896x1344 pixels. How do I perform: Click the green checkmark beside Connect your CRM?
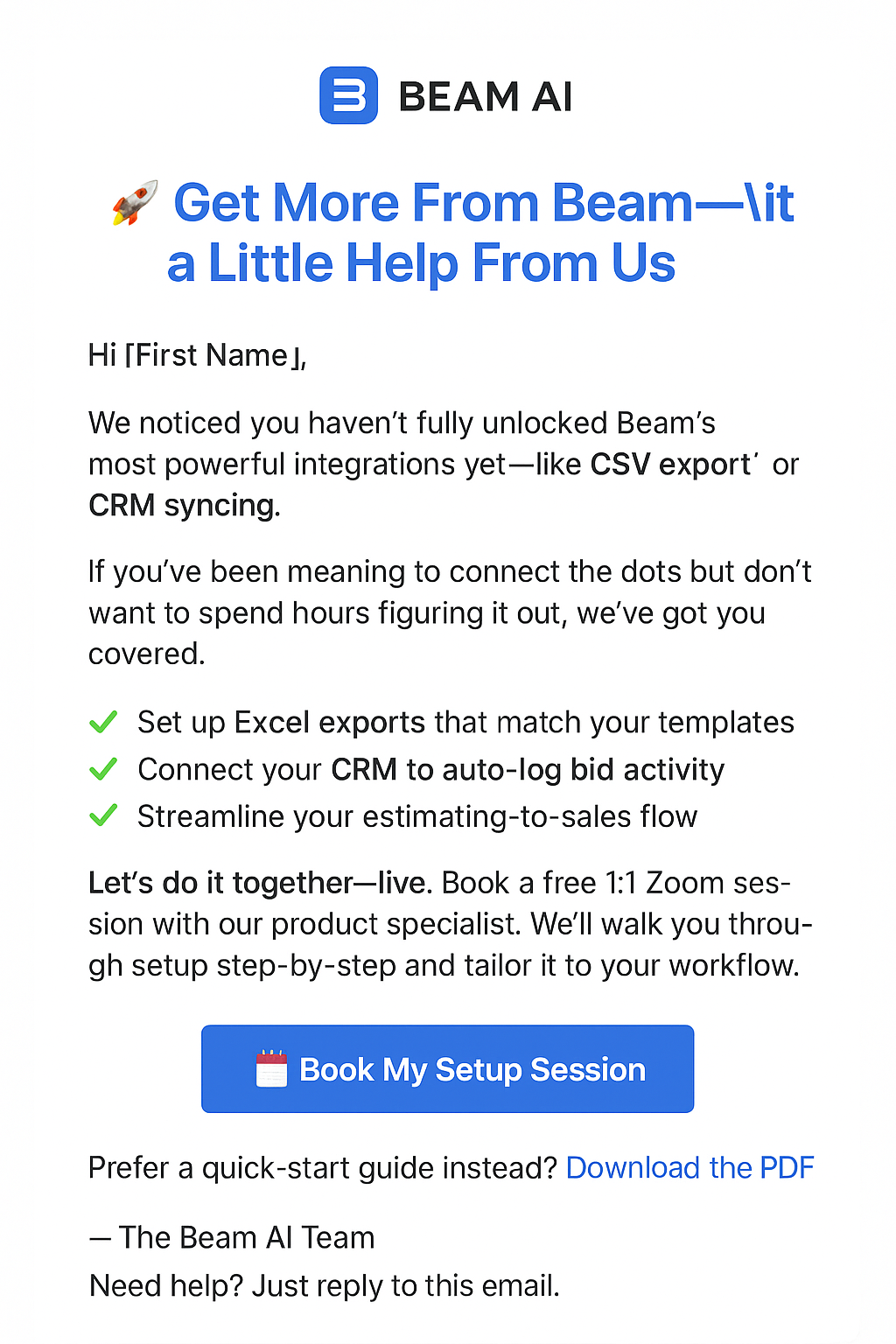103,770
